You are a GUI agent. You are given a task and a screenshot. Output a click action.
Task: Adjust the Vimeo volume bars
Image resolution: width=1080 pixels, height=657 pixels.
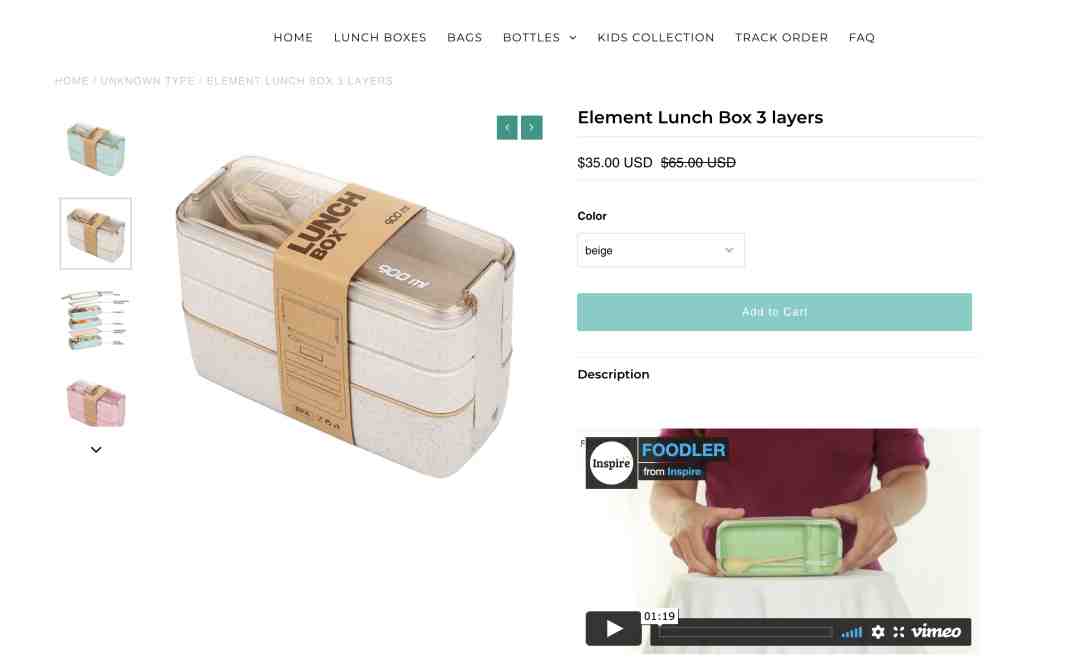(x=851, y=632)
